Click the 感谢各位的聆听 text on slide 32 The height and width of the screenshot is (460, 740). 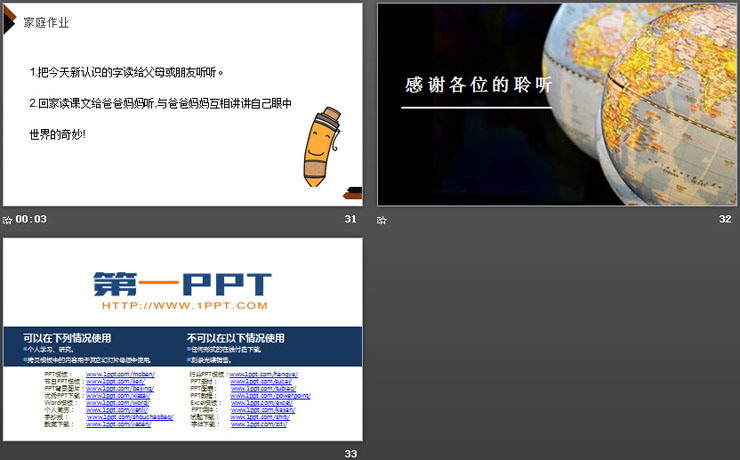coord(479,84)
